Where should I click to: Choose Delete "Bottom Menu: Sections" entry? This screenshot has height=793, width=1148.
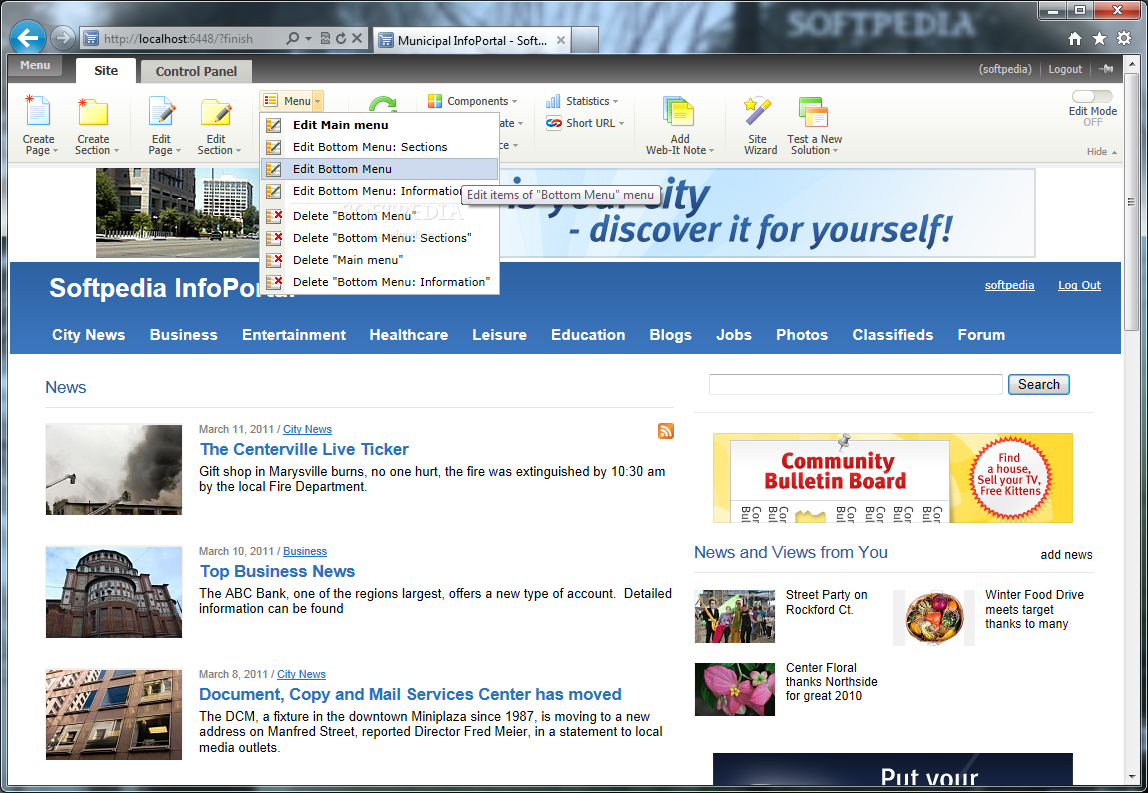click(379, 238)
